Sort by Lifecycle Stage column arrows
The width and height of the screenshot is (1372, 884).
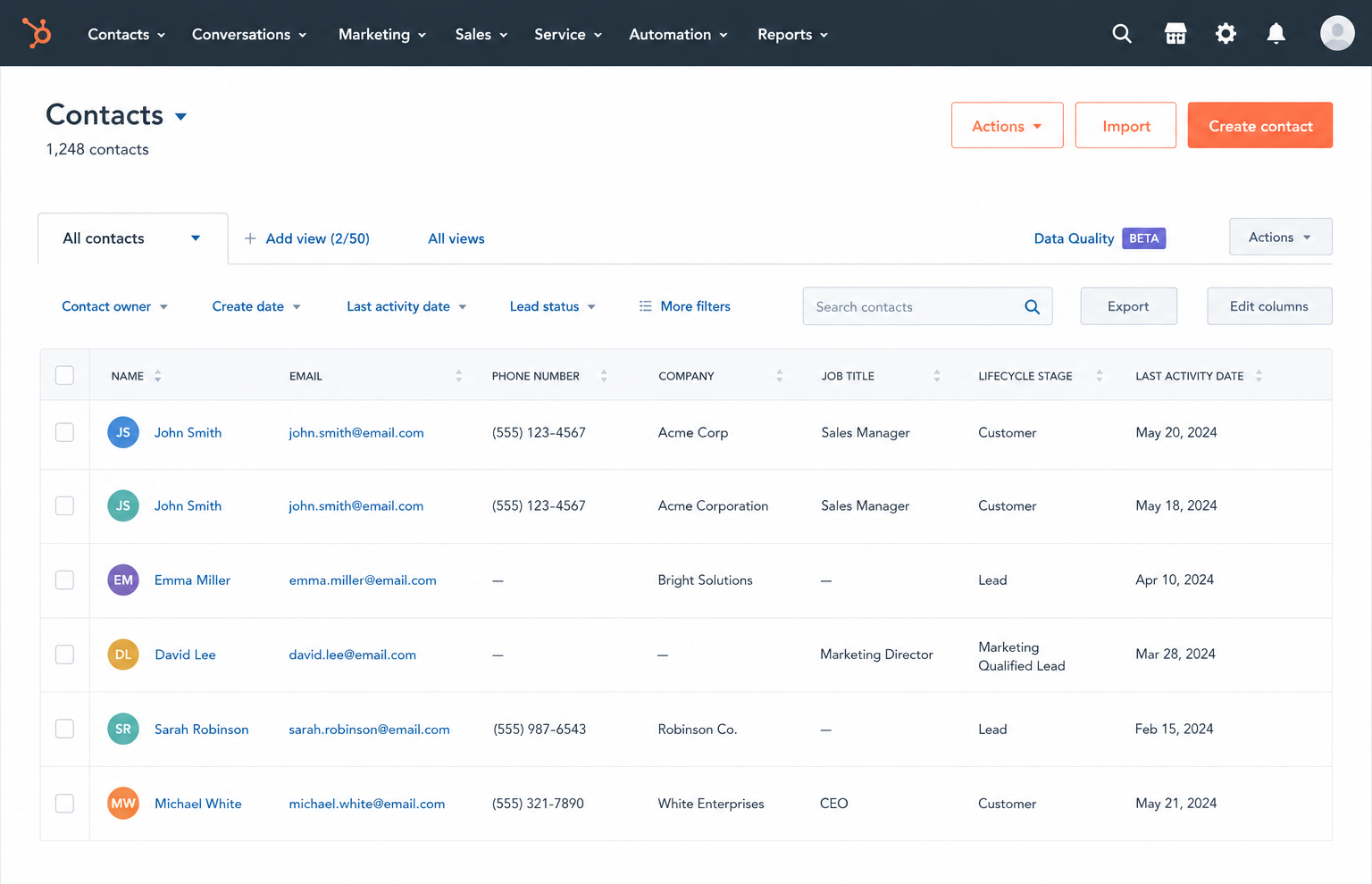point(1099,376)
